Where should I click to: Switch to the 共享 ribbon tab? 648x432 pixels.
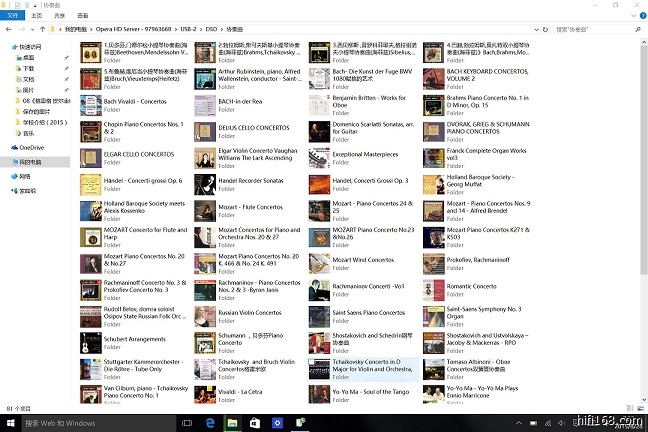61,17
